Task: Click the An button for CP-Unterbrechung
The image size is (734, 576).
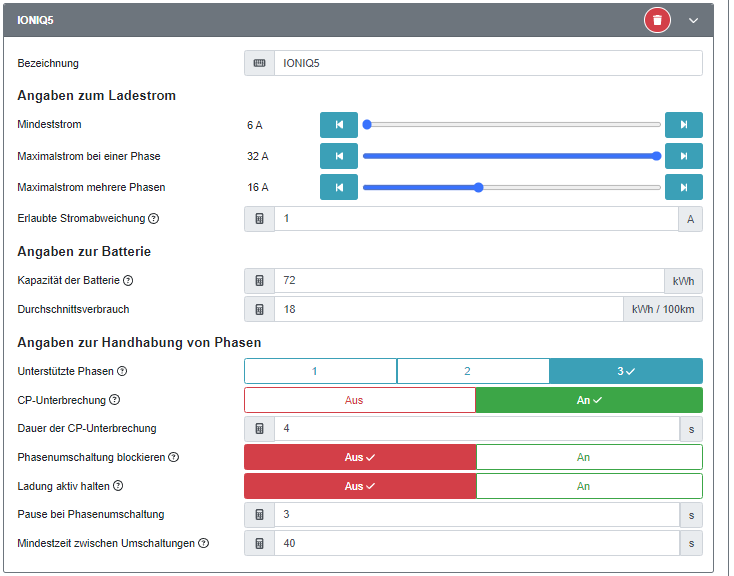Action: coord(589,400)
